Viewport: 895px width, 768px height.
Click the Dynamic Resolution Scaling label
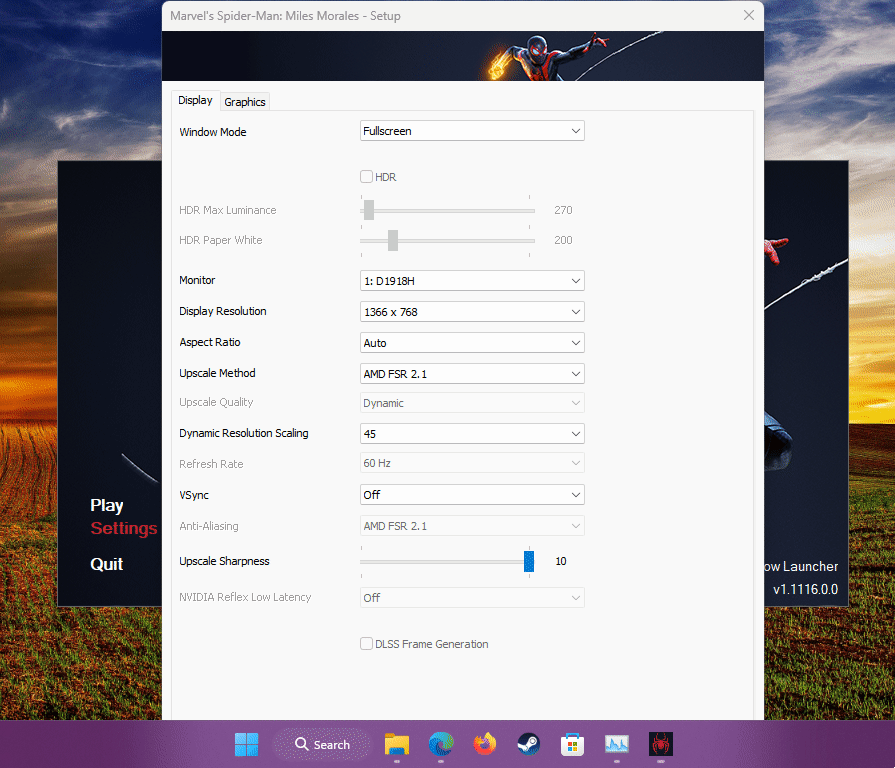pyautogui.click(x=244, y=433)
